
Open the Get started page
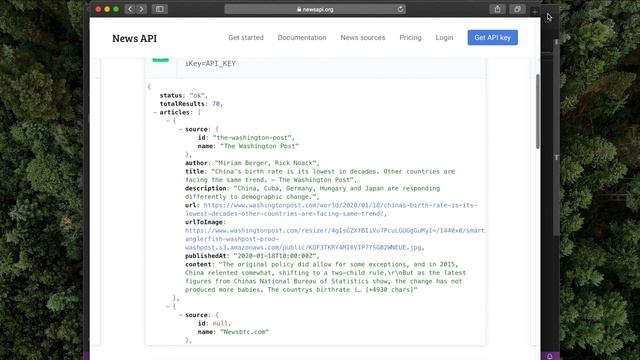[246, 38]
